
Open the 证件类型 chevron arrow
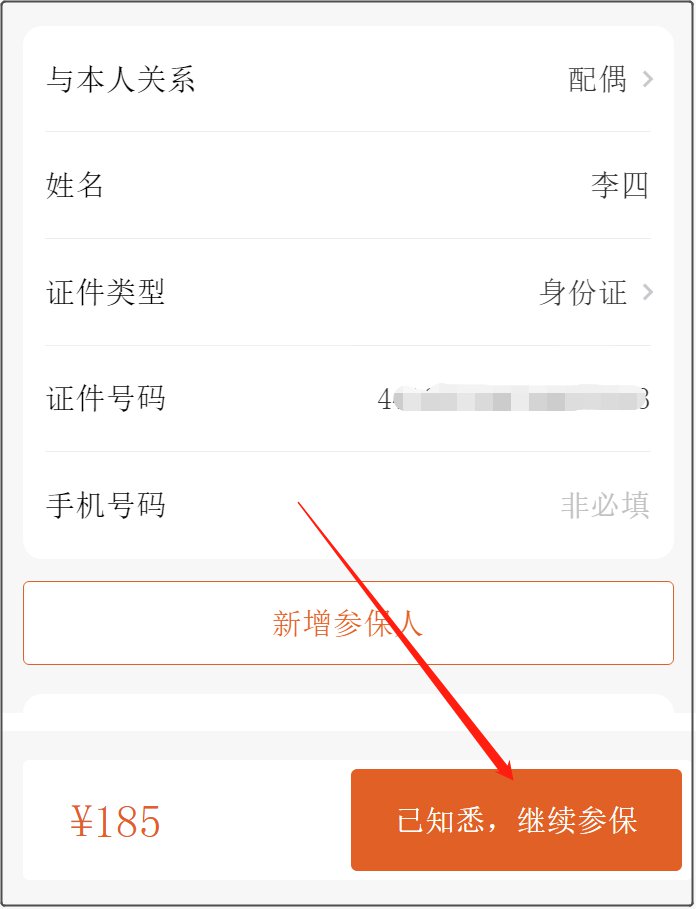(648, 292)
